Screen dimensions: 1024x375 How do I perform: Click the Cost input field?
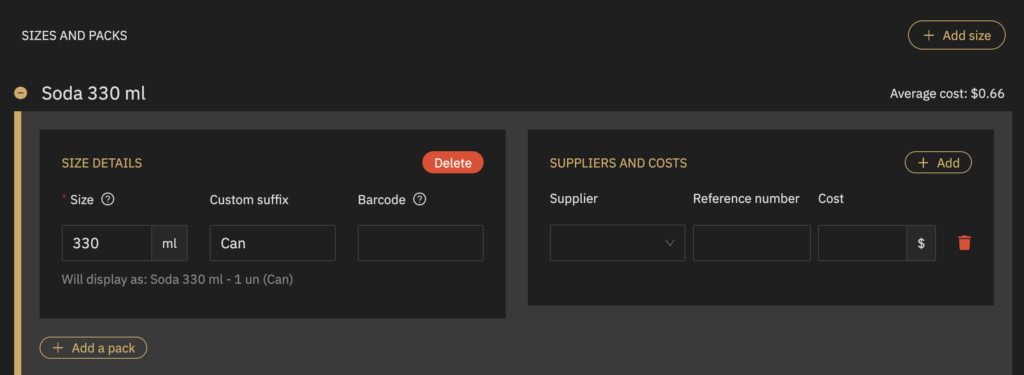862,243
